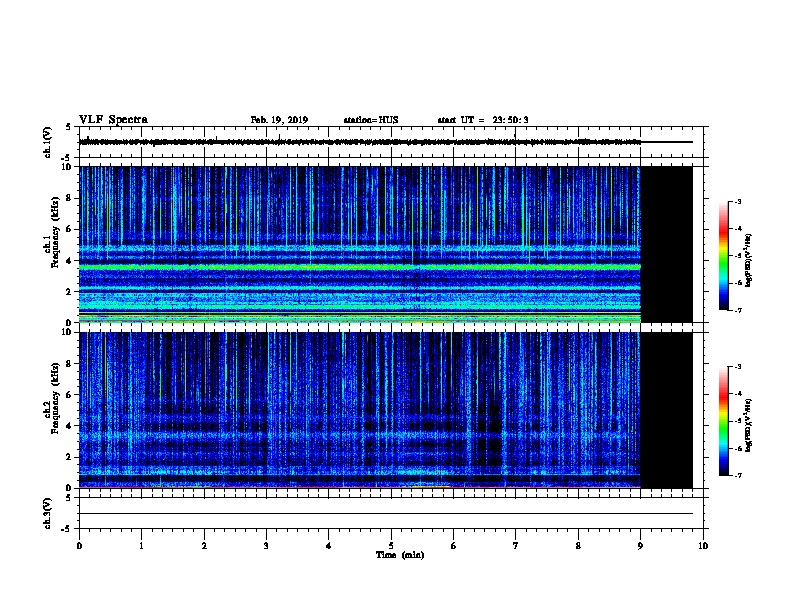Select the "start UT = 23:50:3" text

pos(483,120)
